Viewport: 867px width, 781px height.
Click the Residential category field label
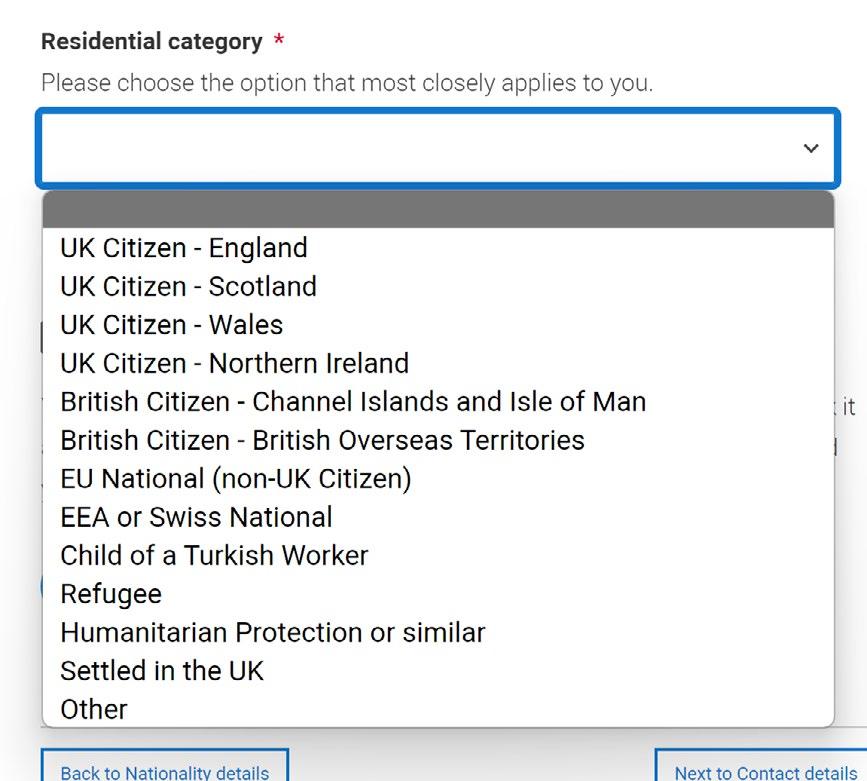(x=151, y=42)
